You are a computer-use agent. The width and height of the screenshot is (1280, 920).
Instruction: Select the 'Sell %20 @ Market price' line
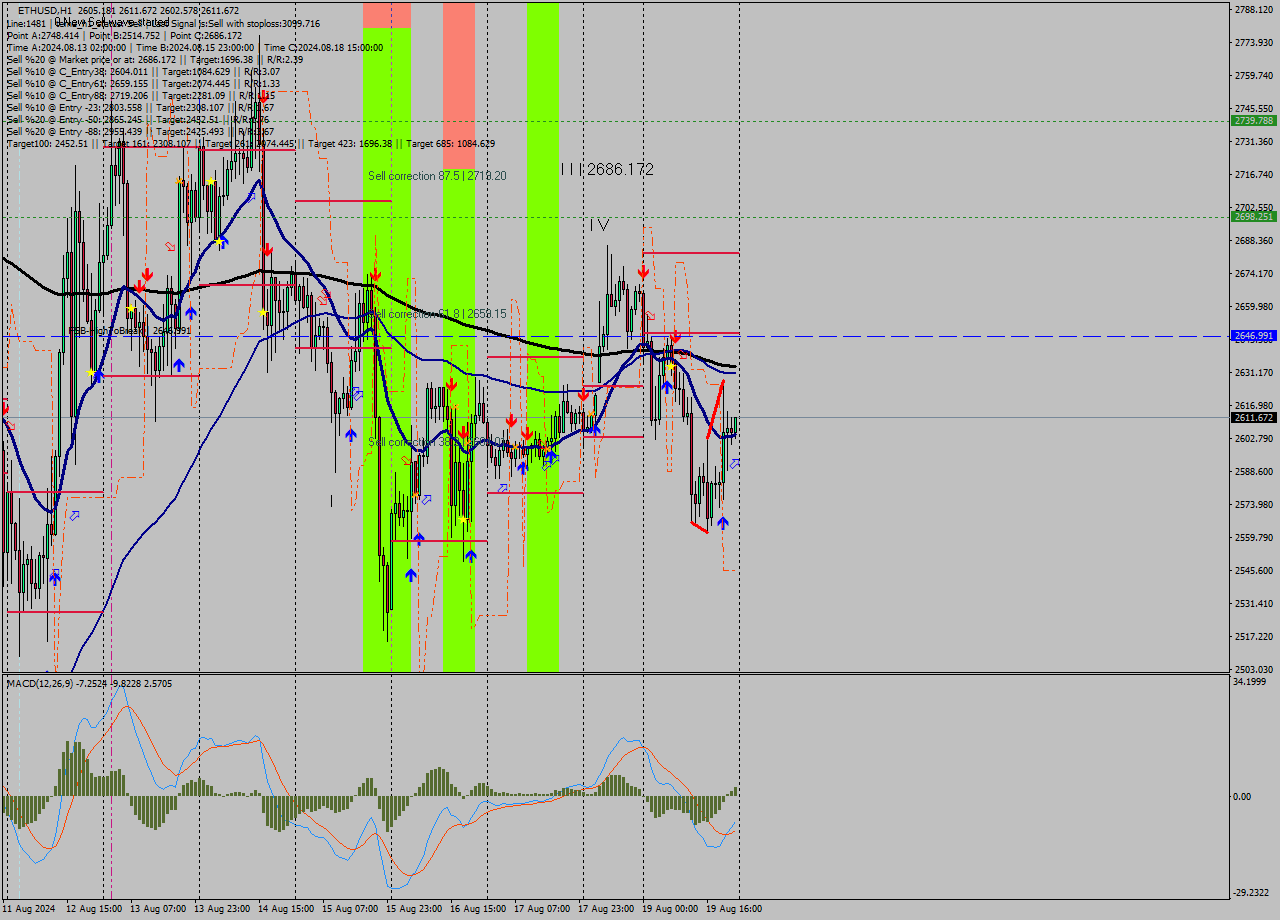pos(155,59)
